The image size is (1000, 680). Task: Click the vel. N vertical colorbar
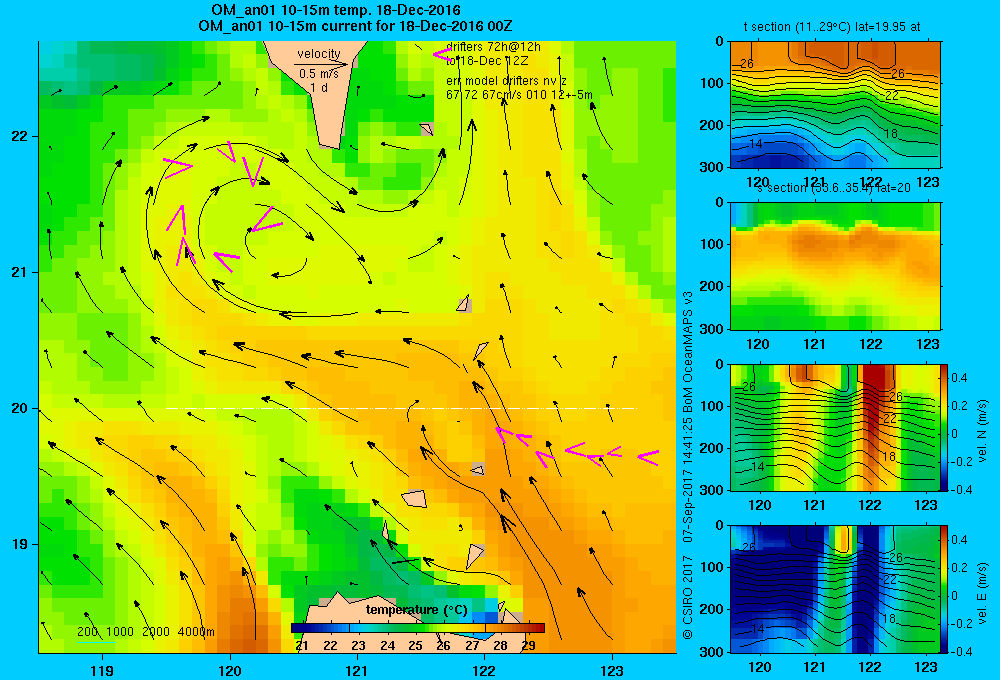pyautogui.click(x=945, y=427)
